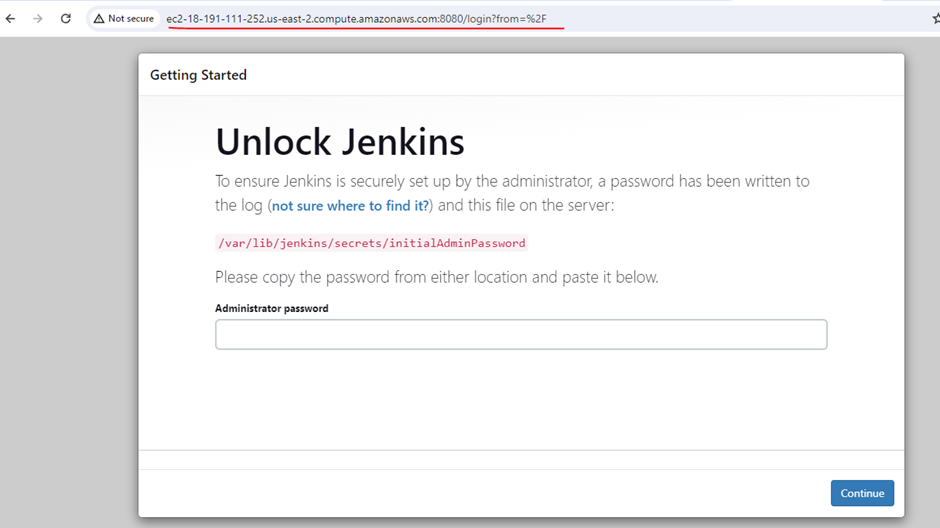Click the browser back arrow
The height and width of the screenshot is (528, 940).
pos(11,18)
